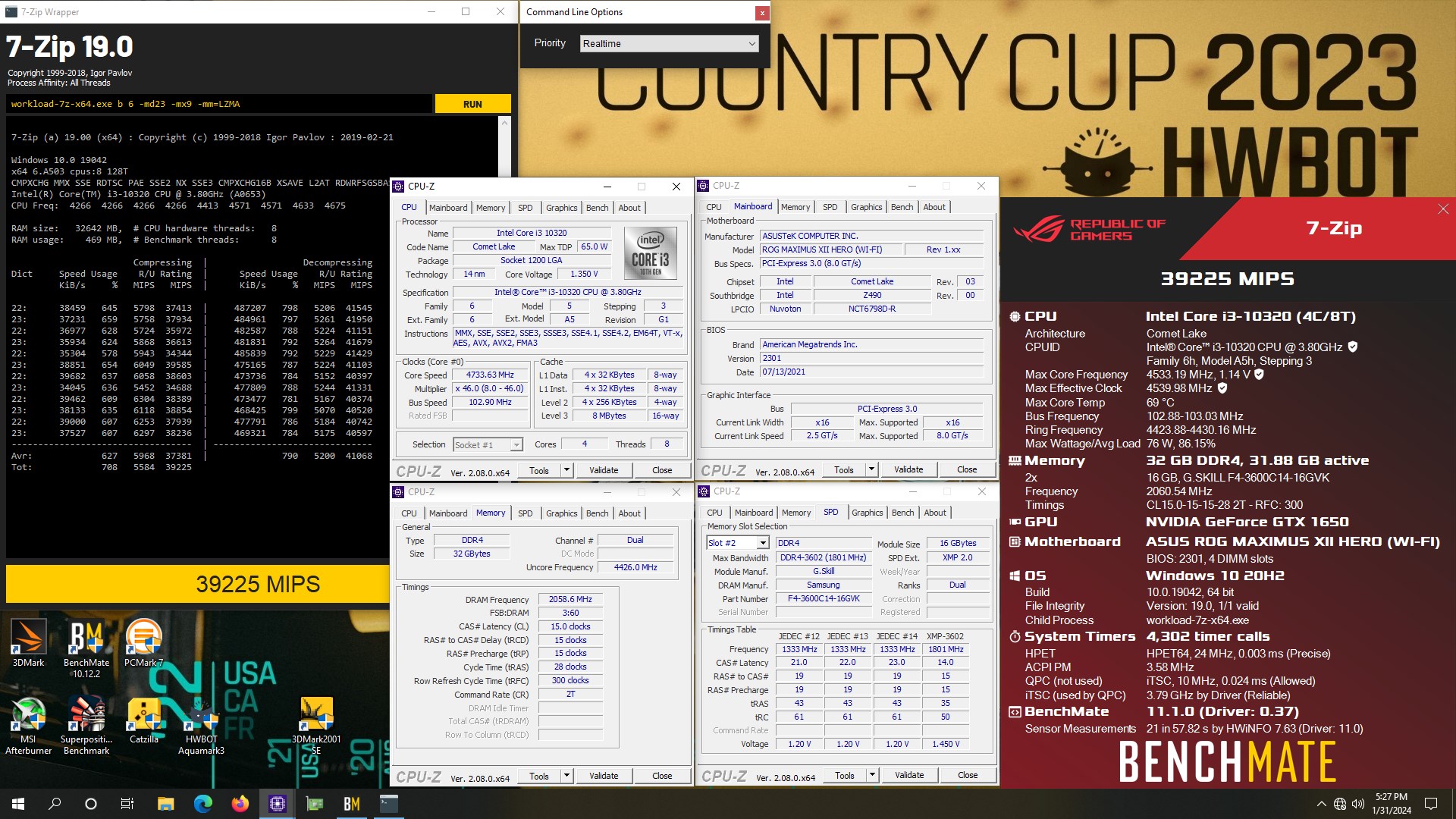Open the Slot #2 memory slot dropdown
Viewport: 1456px width, 819px height.
(737, 543)
